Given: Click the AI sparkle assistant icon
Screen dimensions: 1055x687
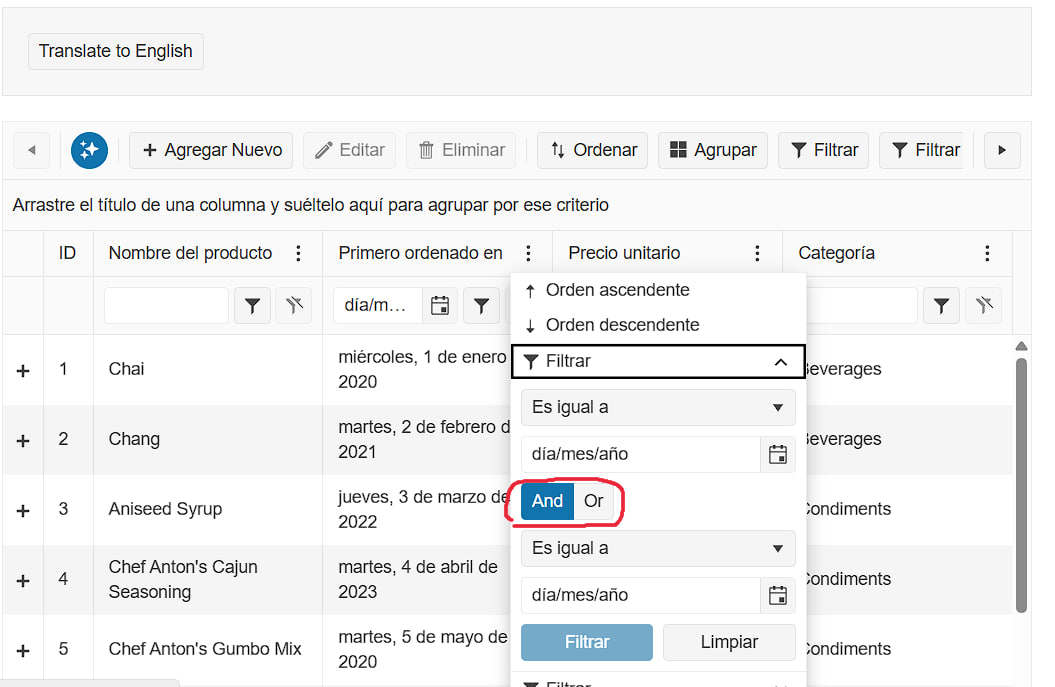Looking at the screenshot, I should point(89,150).
